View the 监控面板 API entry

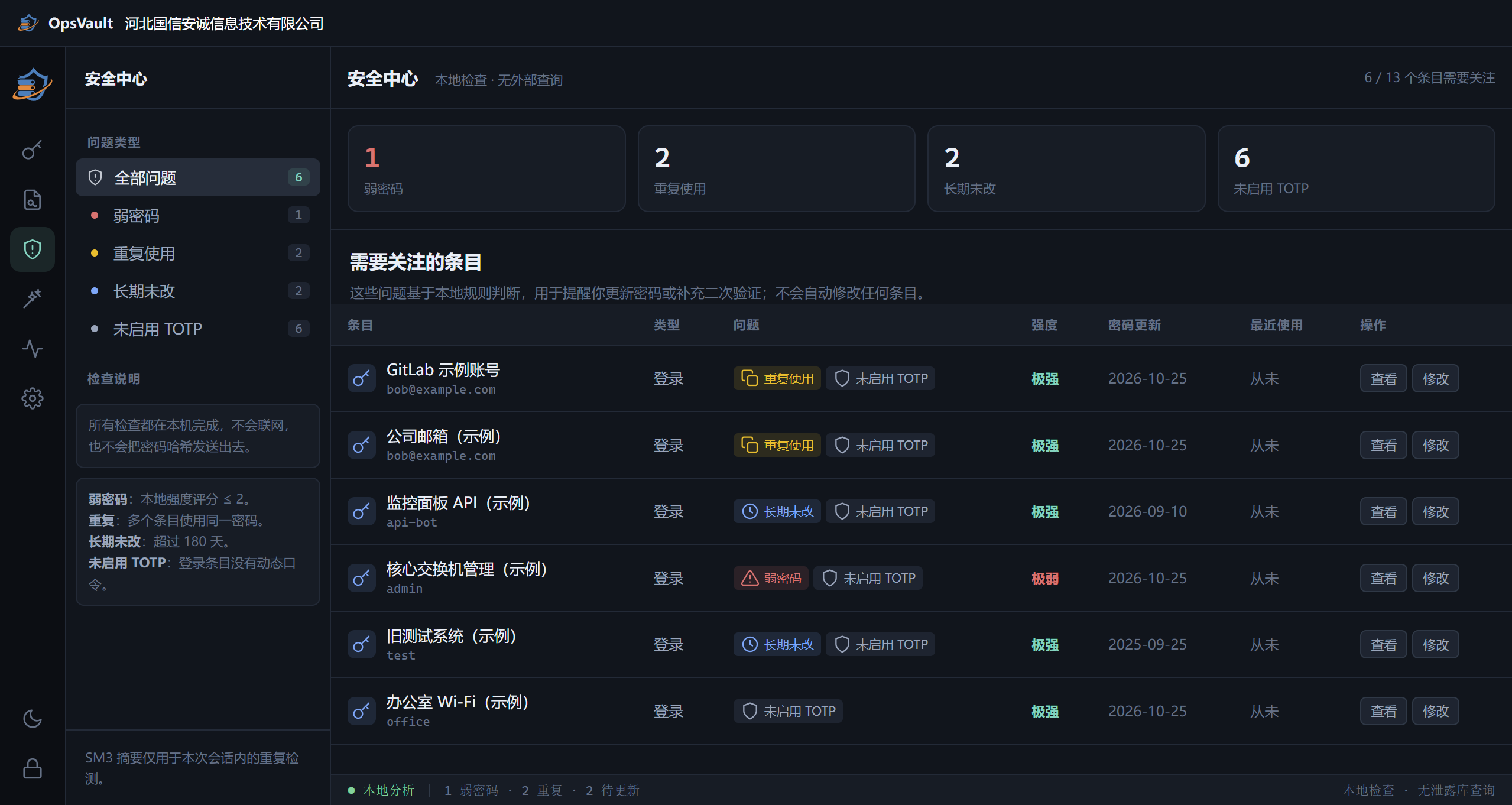[x=1384, y=511]
